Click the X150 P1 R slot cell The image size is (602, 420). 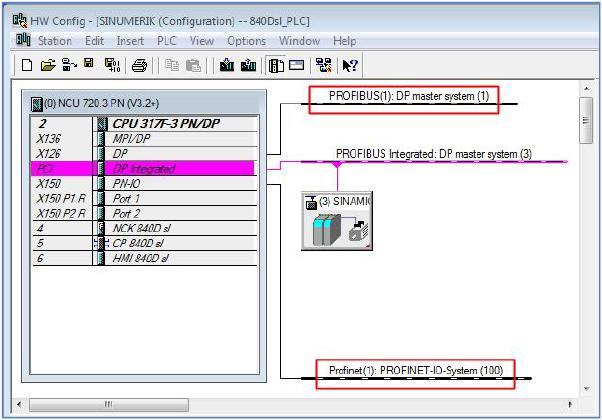click(x=62, y=198)
